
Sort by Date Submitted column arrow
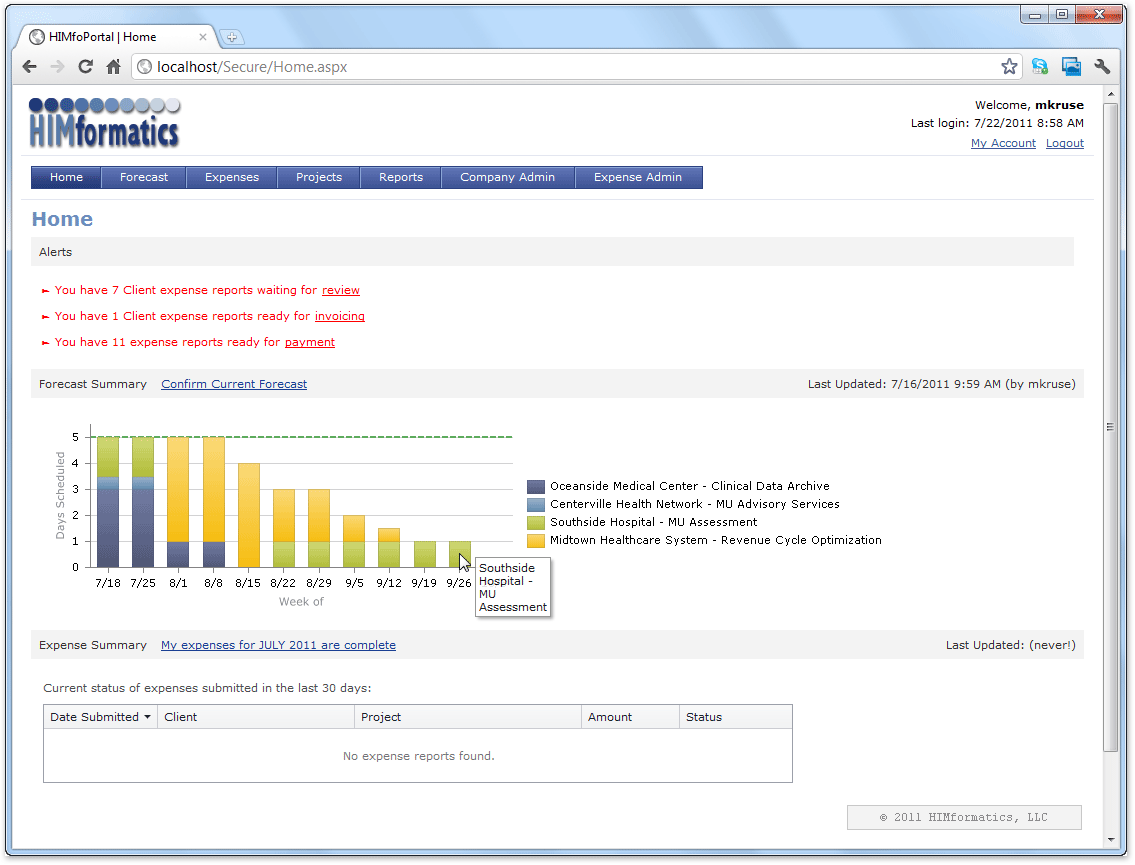pos(148,717)
